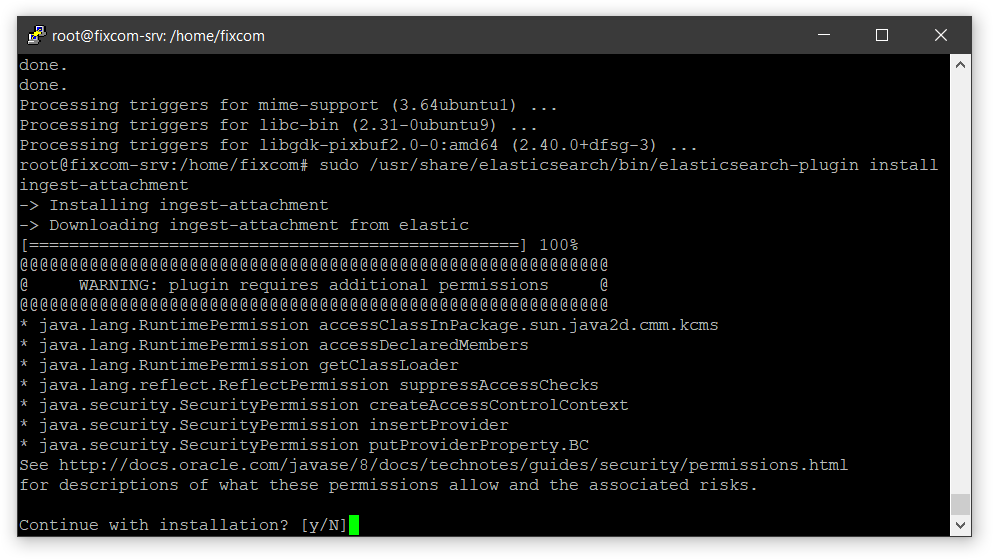Minimize the PuTTY terminal window
The height and width of the screenshot is (559, 993).
[824, 35]
